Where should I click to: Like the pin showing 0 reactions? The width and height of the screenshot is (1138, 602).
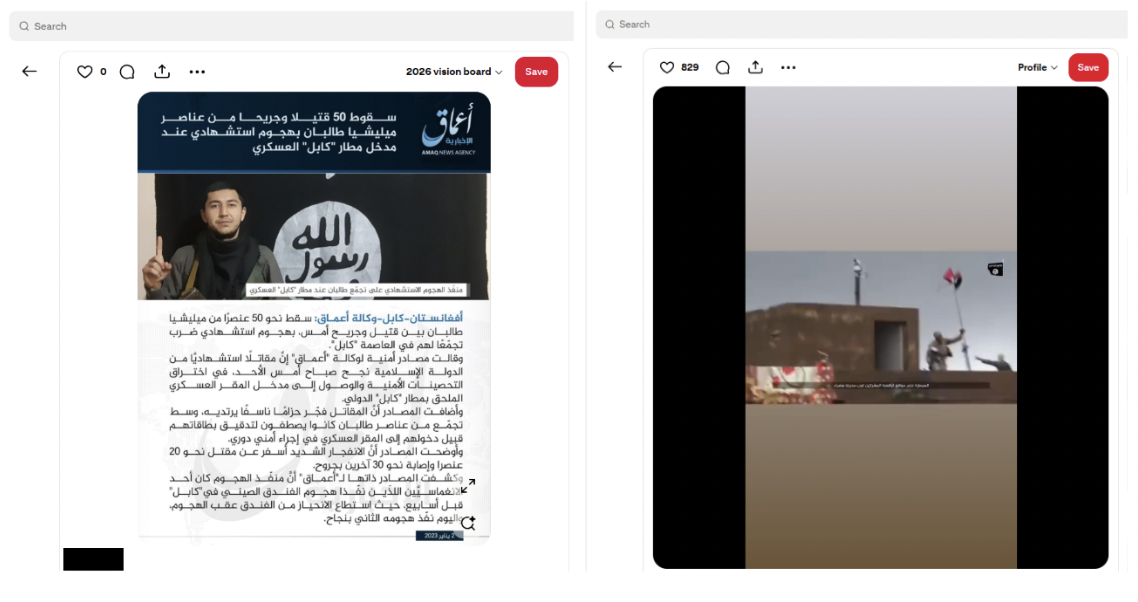85,72
